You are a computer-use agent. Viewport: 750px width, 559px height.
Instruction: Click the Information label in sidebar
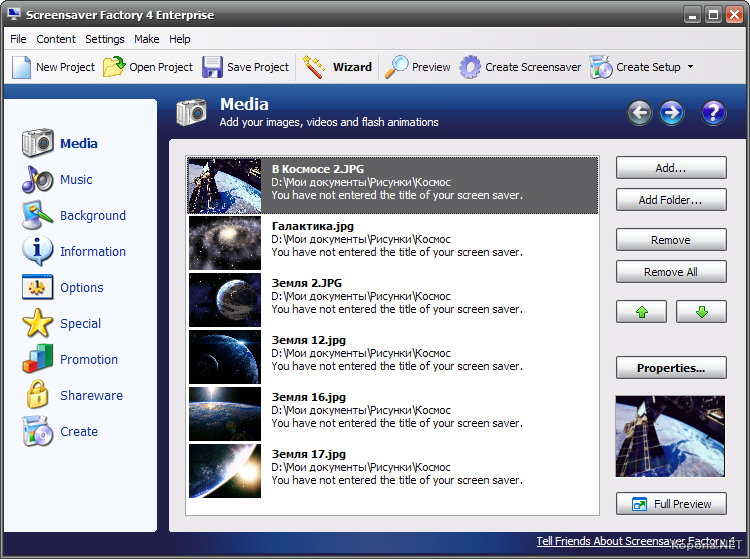[x=93, y=252]
